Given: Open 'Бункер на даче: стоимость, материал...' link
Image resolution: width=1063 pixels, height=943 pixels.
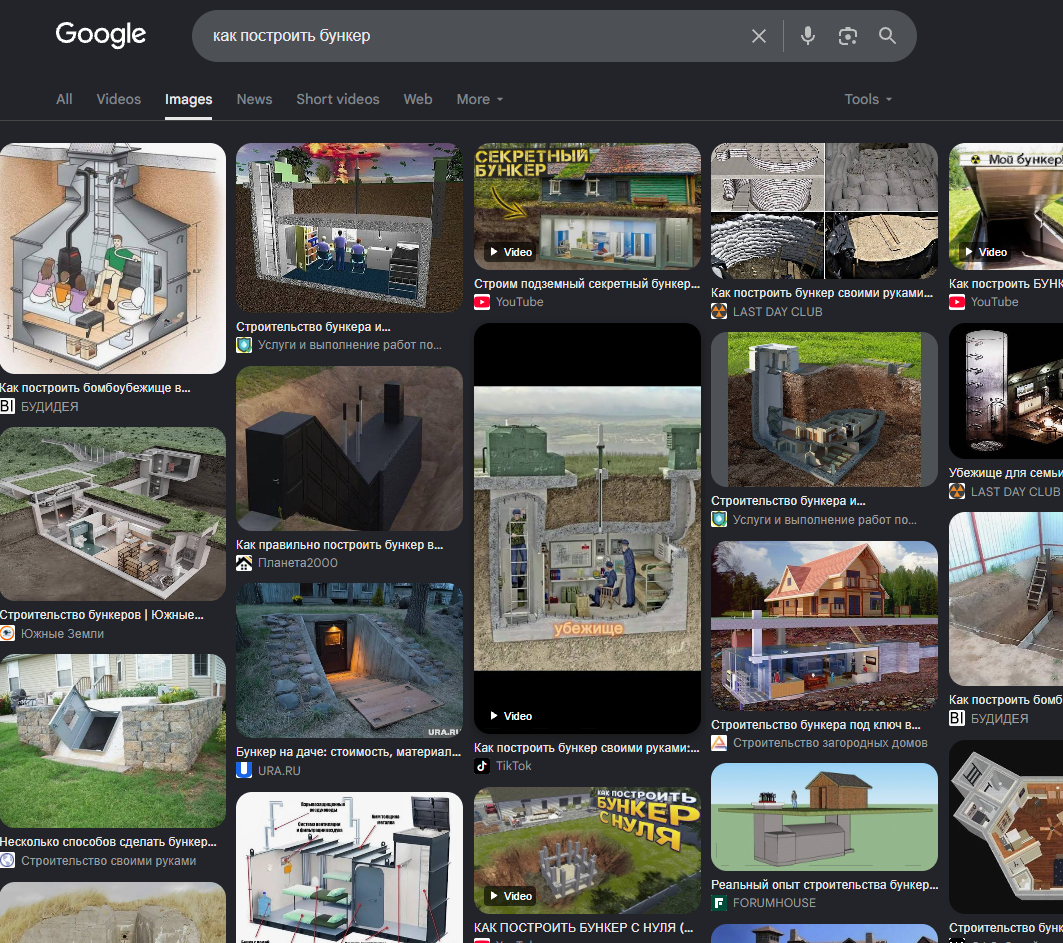Looking at the screenshot, I should 348,752.
